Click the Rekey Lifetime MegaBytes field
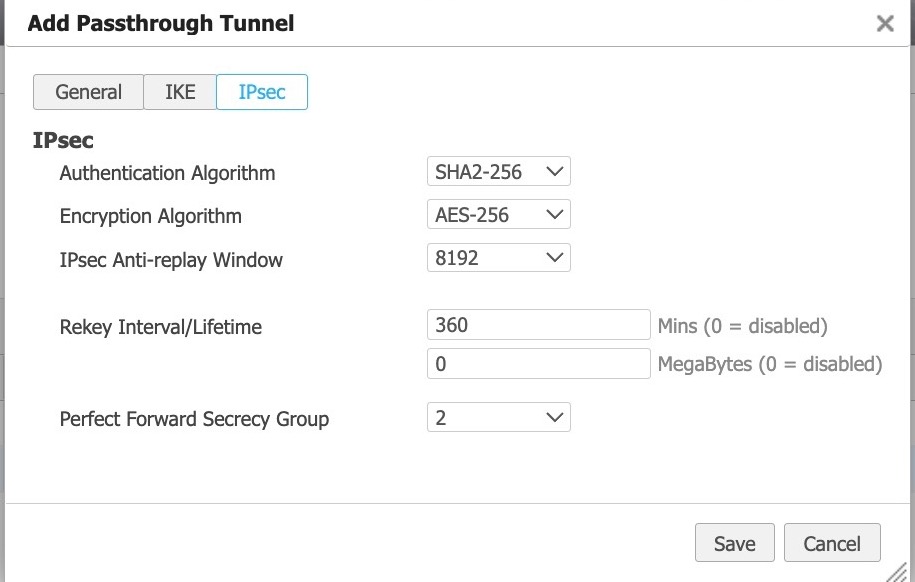Viewport: 915px width, 582px height. pos(538,363)
